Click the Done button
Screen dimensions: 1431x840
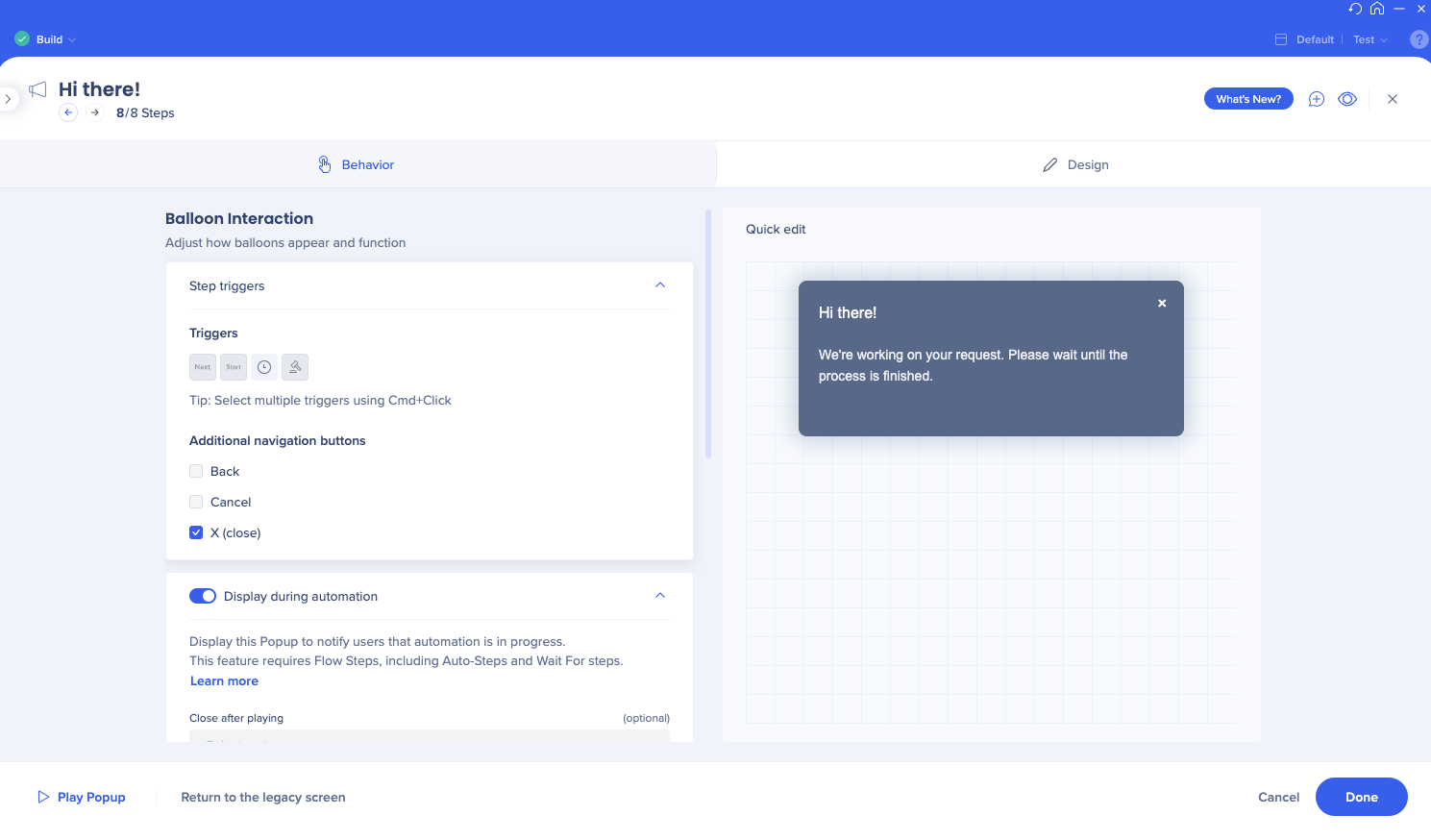point(1361,797)
